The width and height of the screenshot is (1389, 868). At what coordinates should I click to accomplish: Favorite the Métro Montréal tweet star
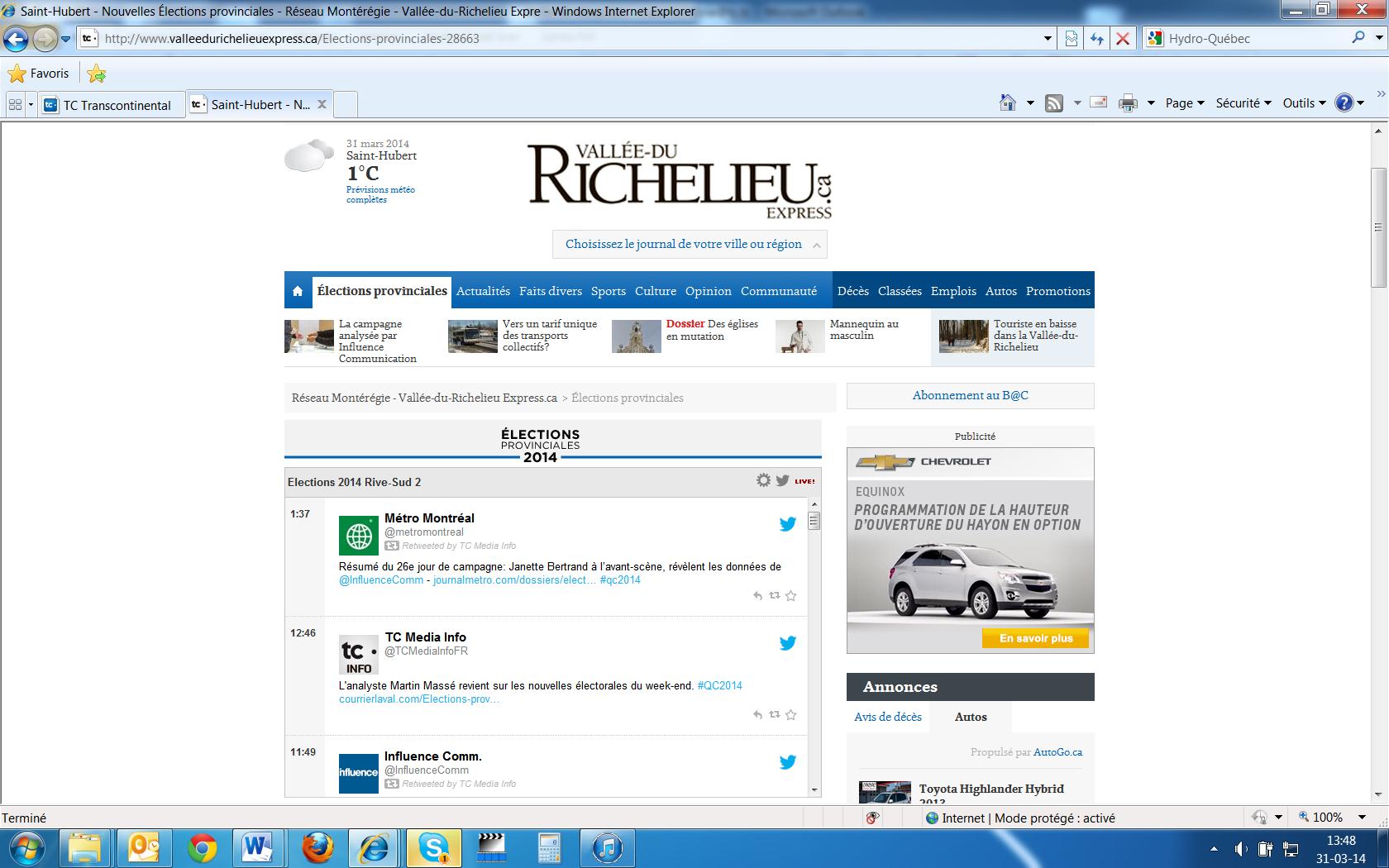point(791,595)
